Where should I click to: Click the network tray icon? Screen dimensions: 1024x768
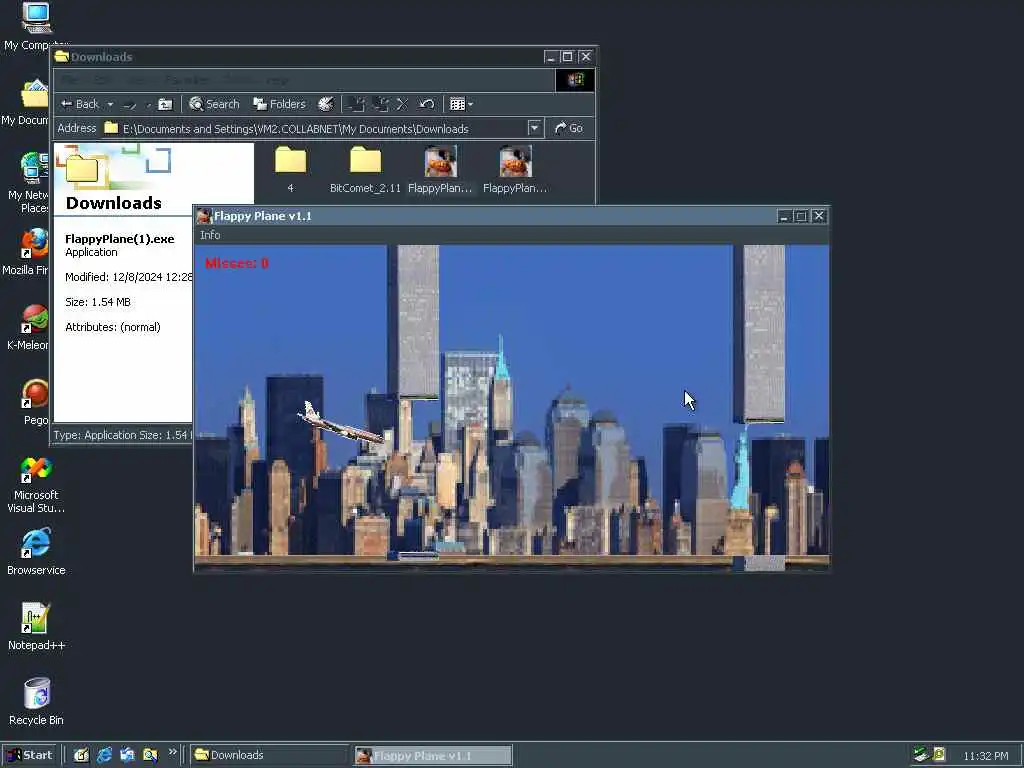921,754
